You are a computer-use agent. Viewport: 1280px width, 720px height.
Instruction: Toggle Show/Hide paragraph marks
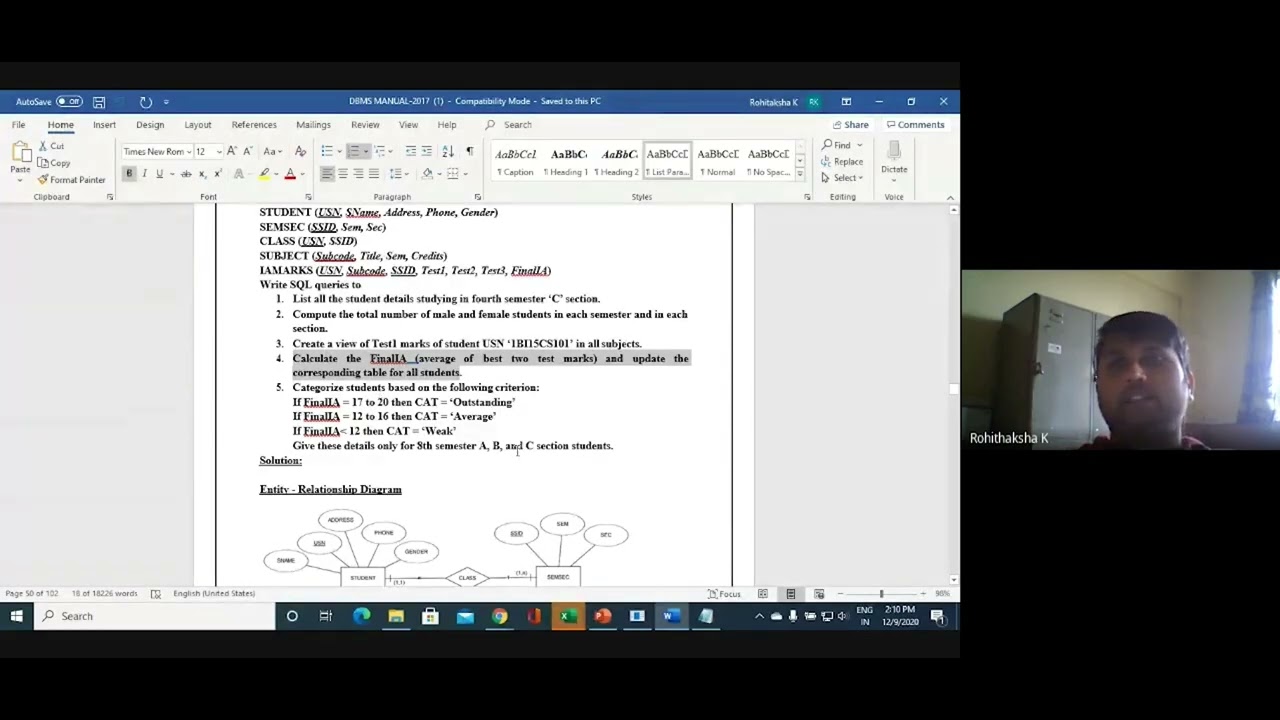pyautogui.click(x=469, y=151)
